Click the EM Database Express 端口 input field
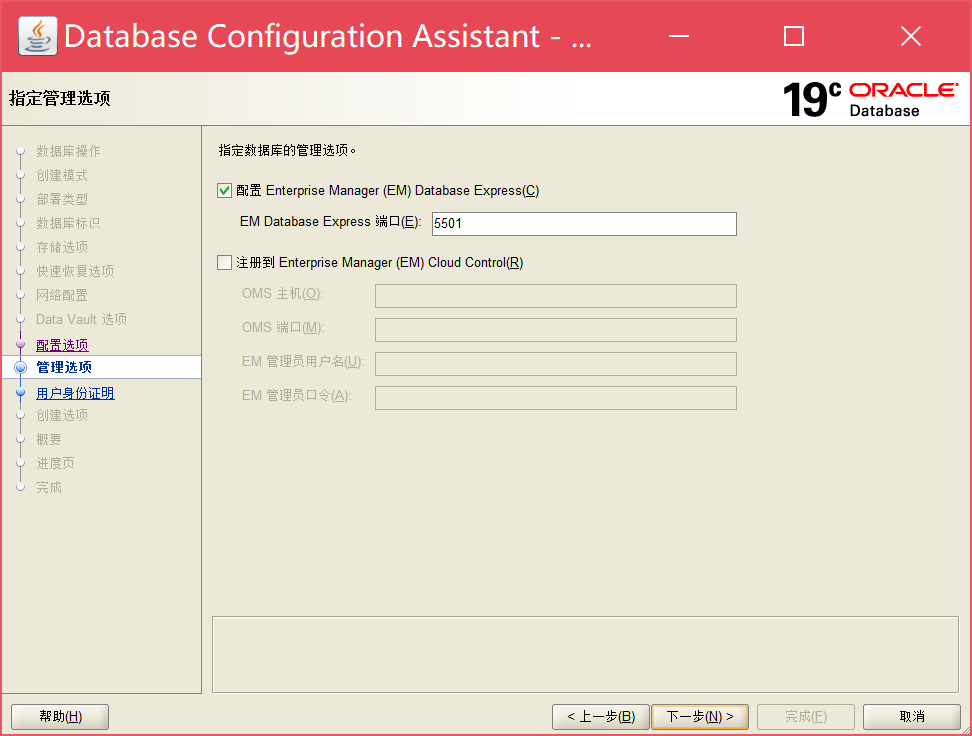972x736 pixels. click(x=583, y=224)
